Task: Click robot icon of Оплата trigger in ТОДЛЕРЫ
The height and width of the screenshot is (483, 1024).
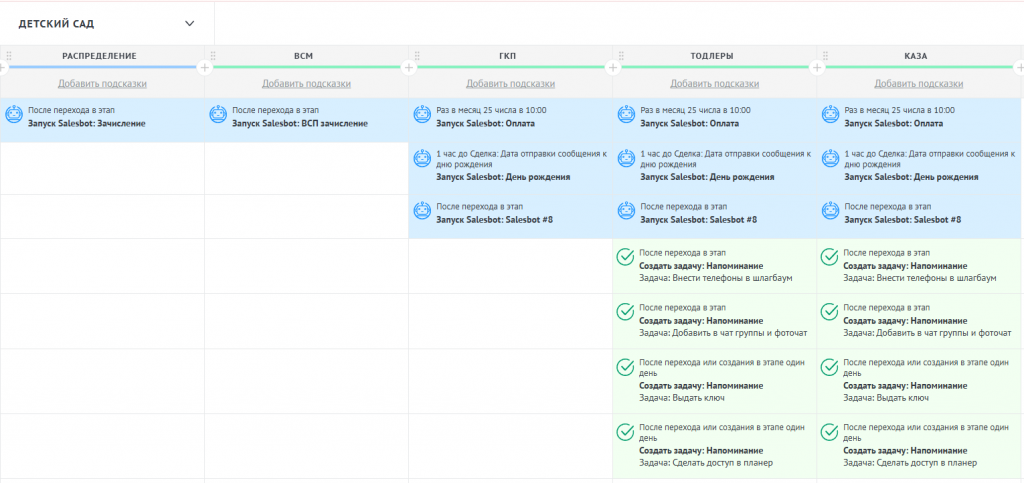Action: (626, 114)
